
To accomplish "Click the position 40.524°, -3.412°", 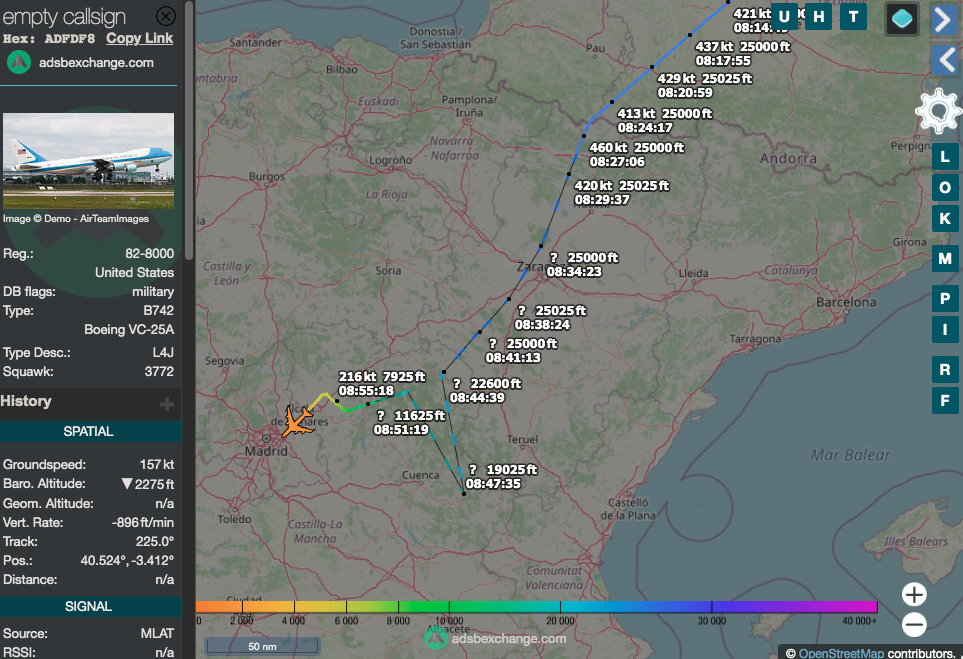I will (127, 561).
